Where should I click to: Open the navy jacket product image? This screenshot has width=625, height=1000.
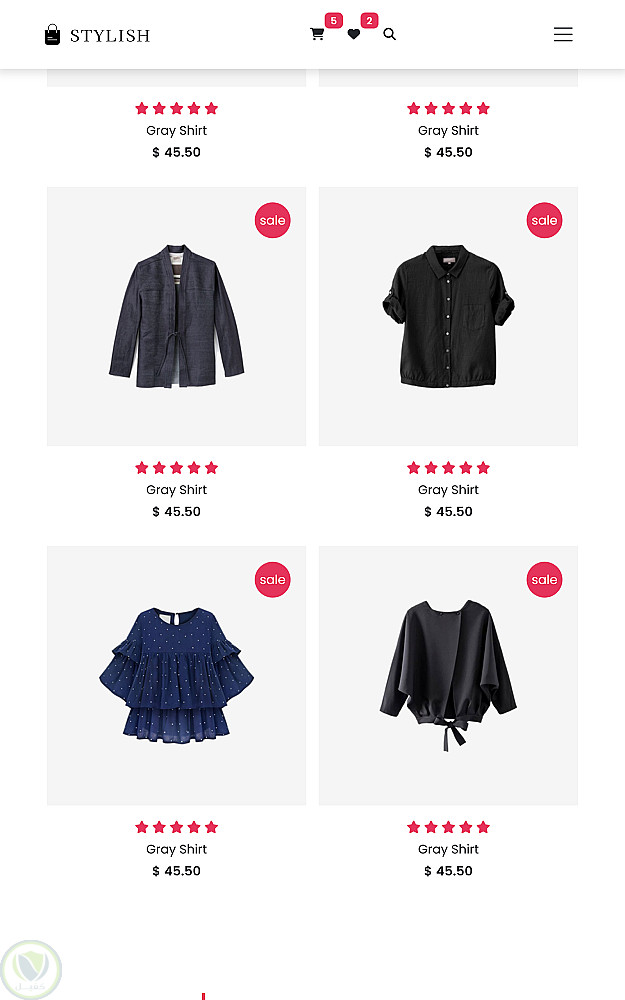point(177,316)
